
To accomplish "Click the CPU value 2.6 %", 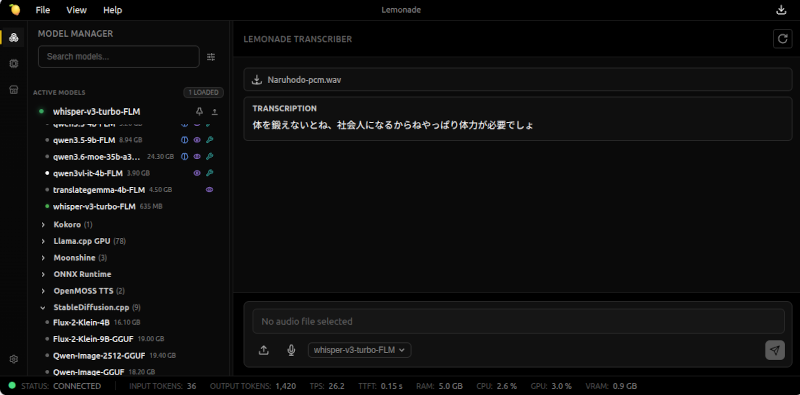I will [x=507, y=386].
